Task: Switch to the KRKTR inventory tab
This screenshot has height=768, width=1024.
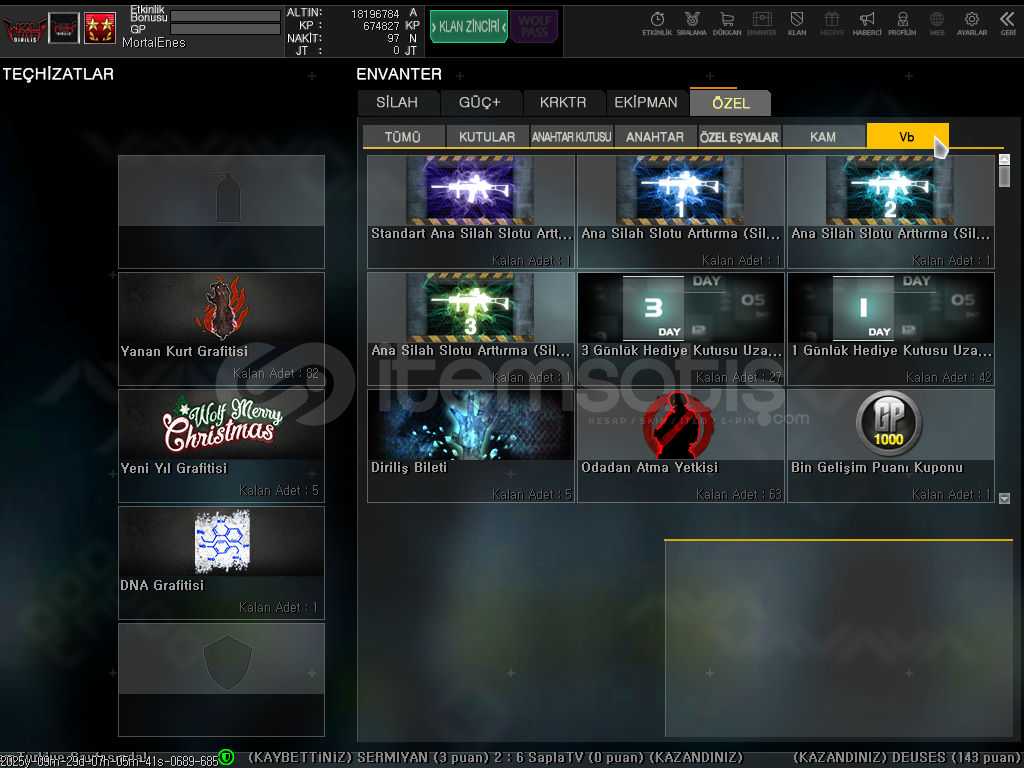Action: click(563, 103)
